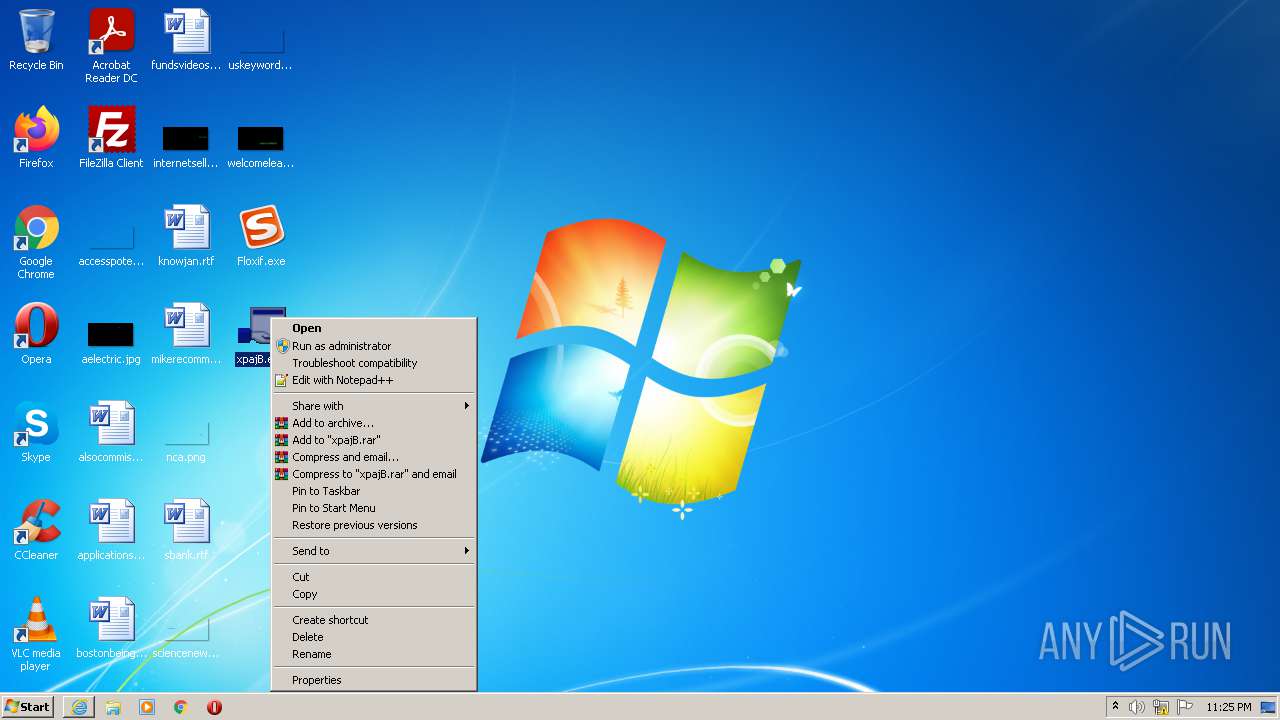Select the Acrobat Reader DC icon
Screen dimensions: 1280x720
pos(111,45)
